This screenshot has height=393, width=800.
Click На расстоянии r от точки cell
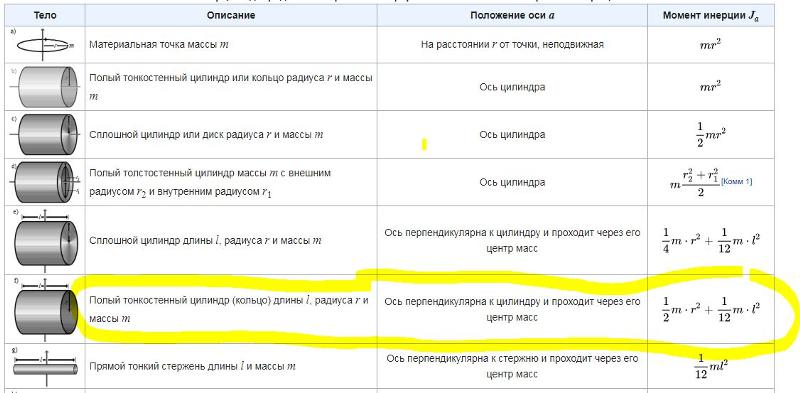click(x=512, y=44)
